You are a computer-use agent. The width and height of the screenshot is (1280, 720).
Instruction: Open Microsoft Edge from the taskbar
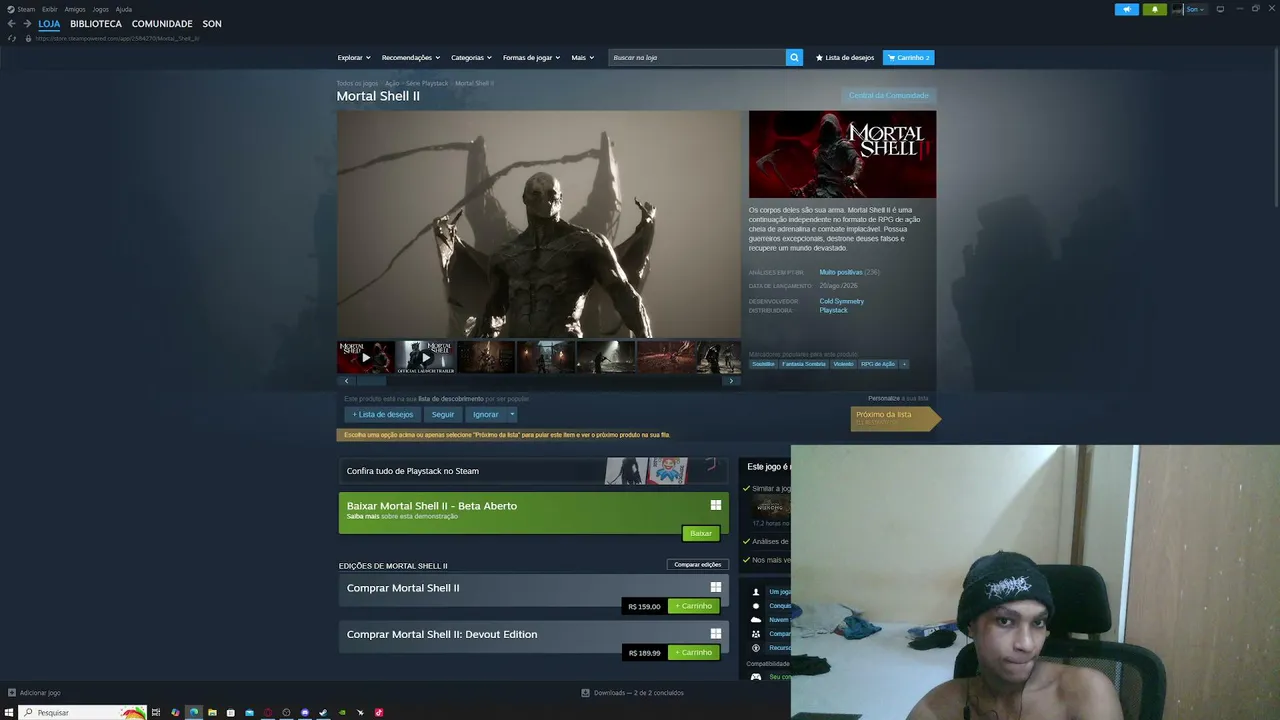(x=194, y=712)
